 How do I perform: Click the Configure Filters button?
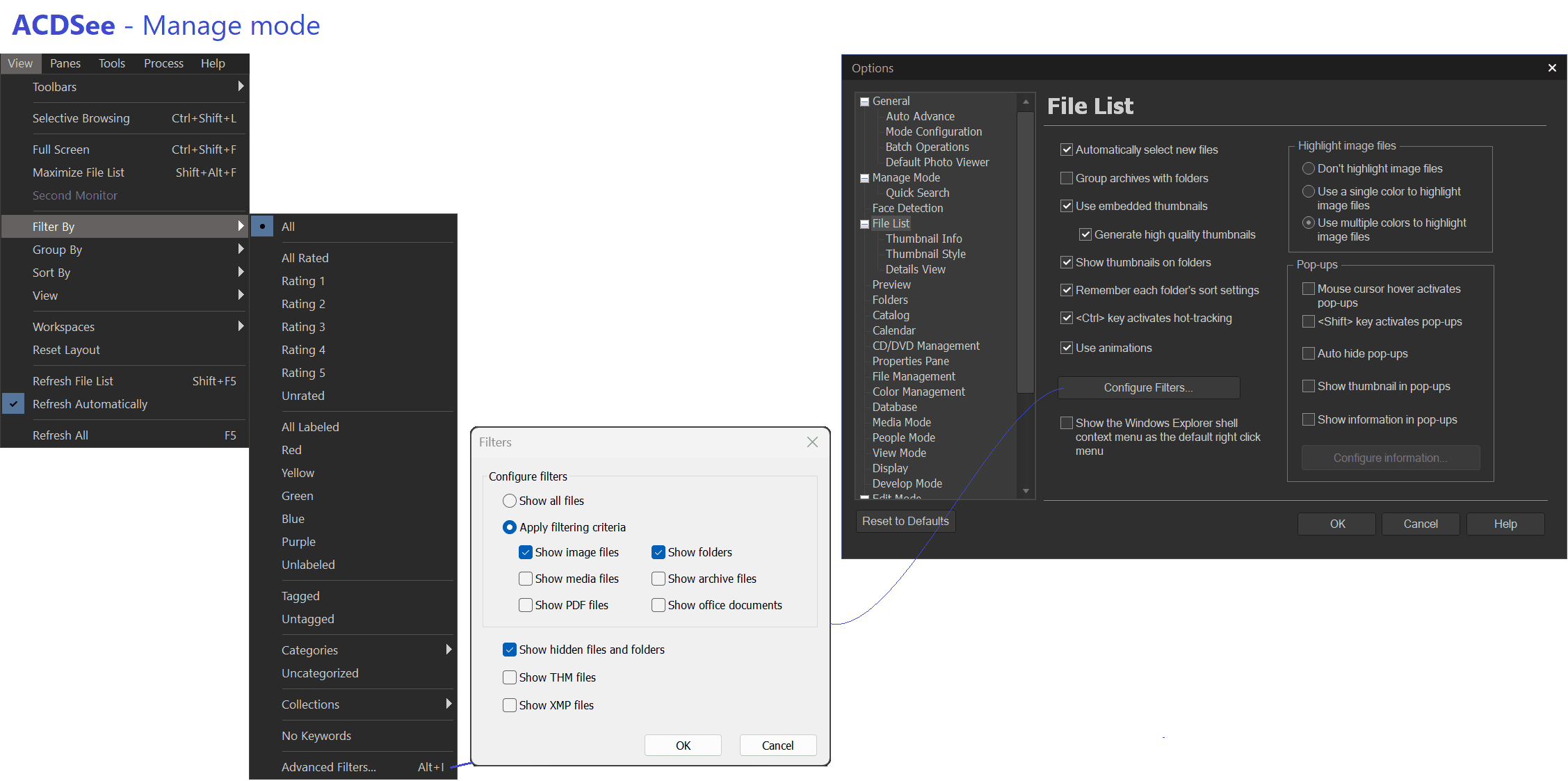(1148, 387)
